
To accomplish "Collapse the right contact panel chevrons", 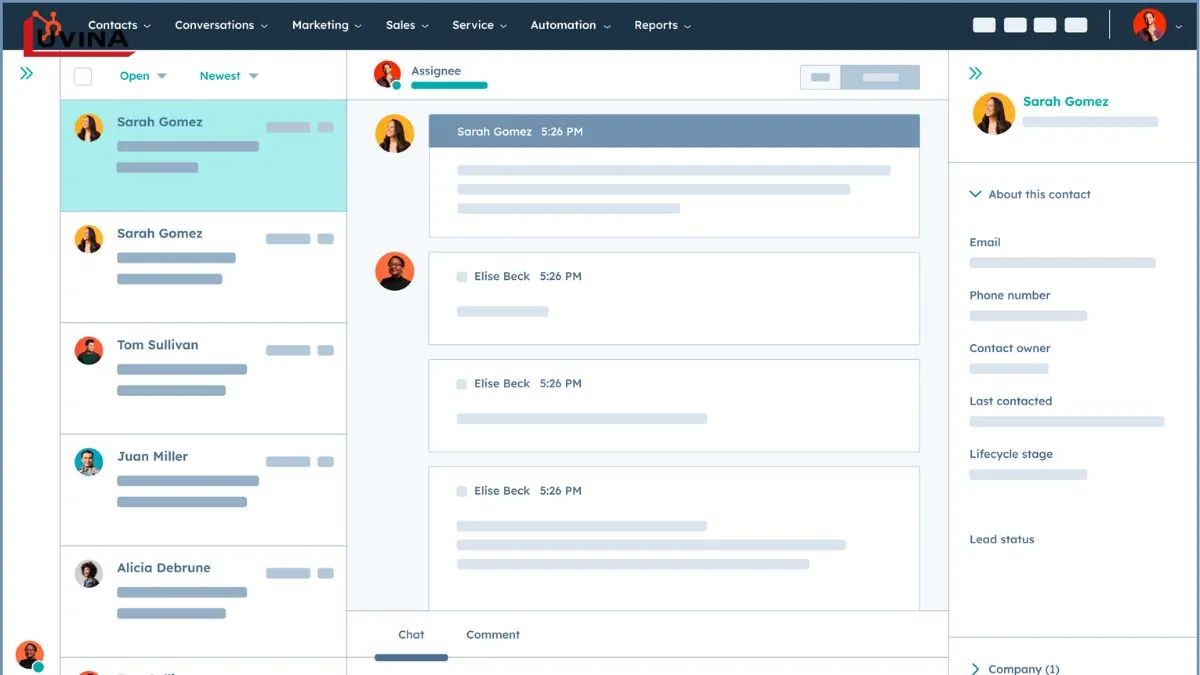I will click(x=976, y=73).
